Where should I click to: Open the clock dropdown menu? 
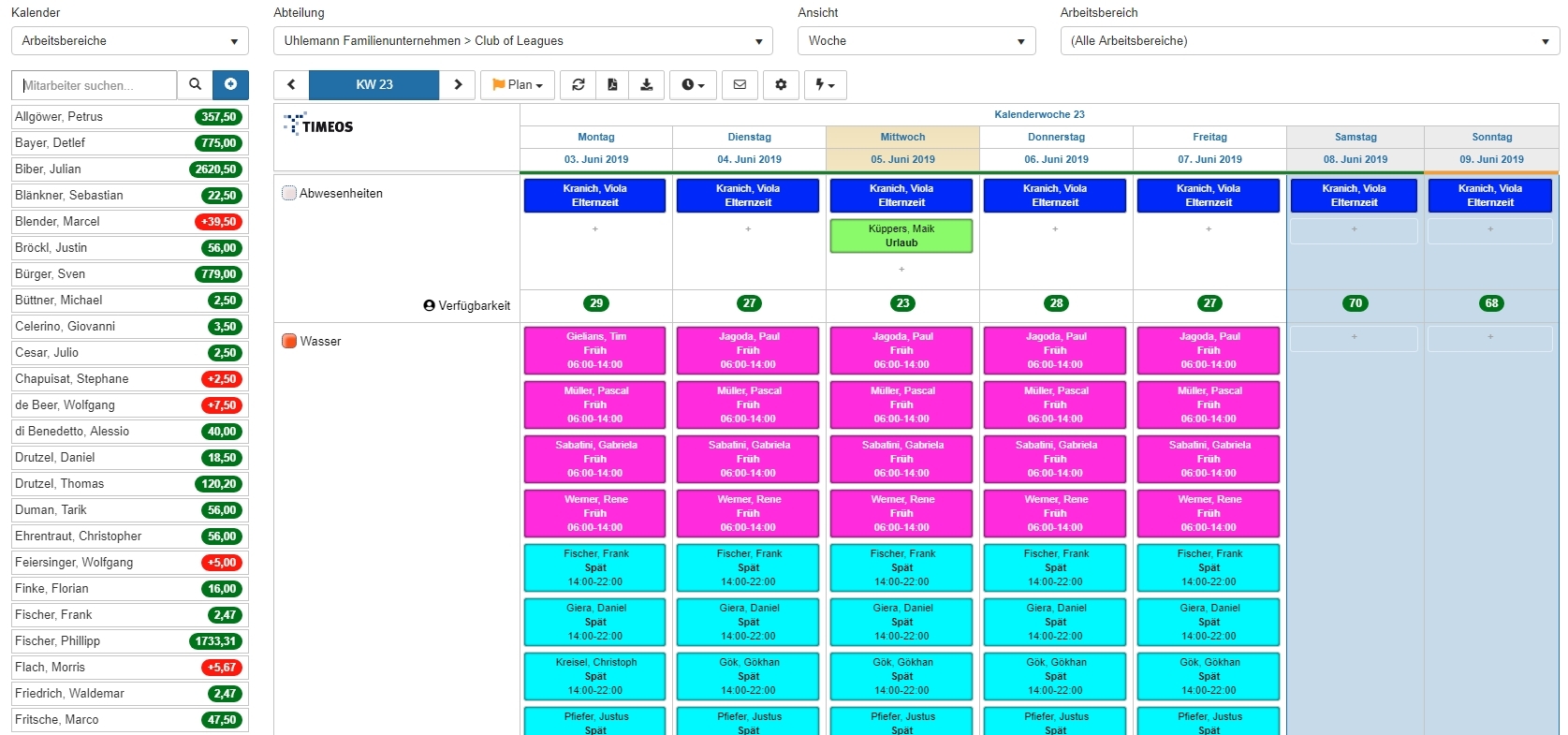point(693,84)
